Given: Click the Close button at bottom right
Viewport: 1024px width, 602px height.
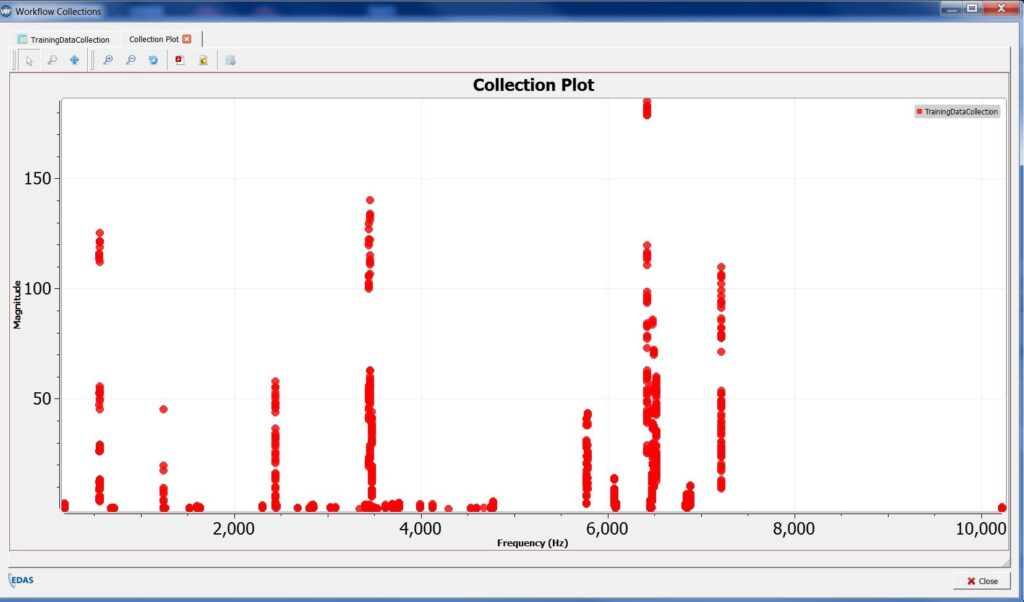Looking at the screenshot, I should (x=982, y=580).
